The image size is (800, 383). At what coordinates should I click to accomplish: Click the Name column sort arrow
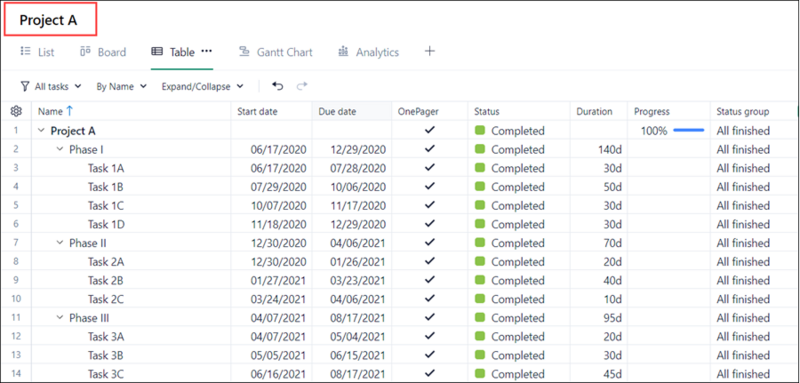pyautogui.click(x=70, y=111)
